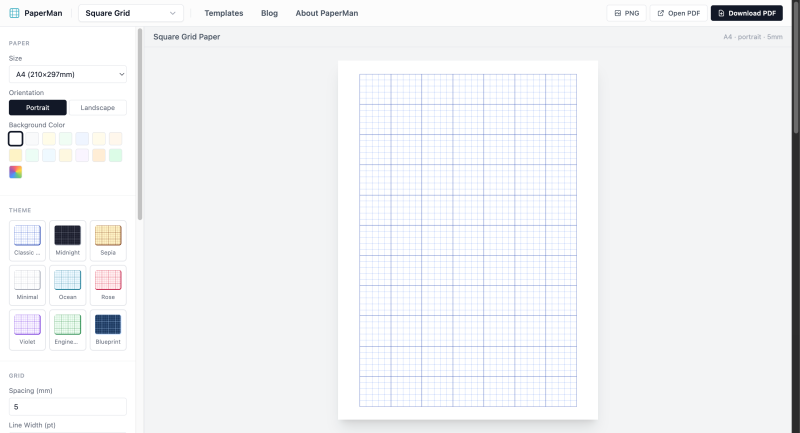Click the grid paper preview page
This screenshot has width=800, height=433.
point(468,240)
